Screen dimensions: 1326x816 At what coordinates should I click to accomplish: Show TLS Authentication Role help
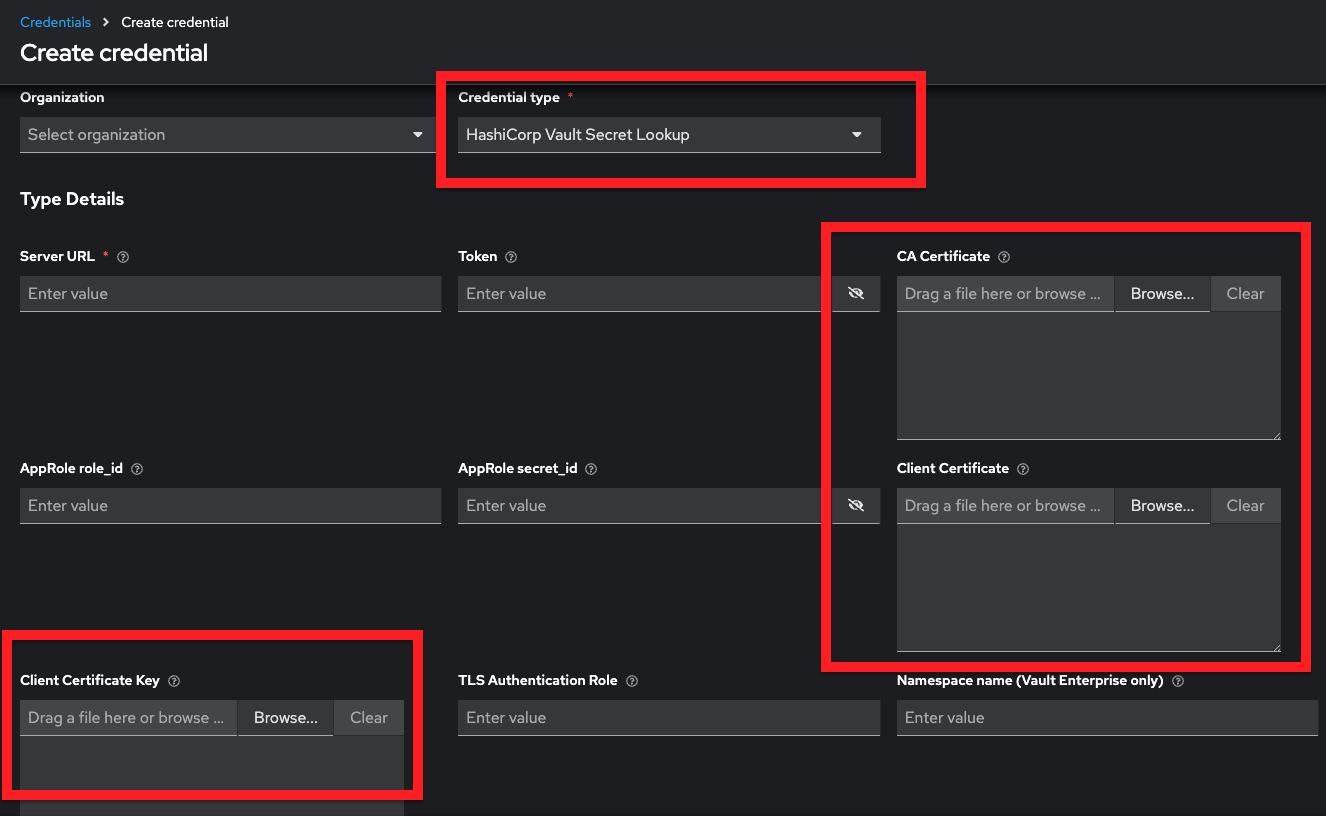pos(632,681)
